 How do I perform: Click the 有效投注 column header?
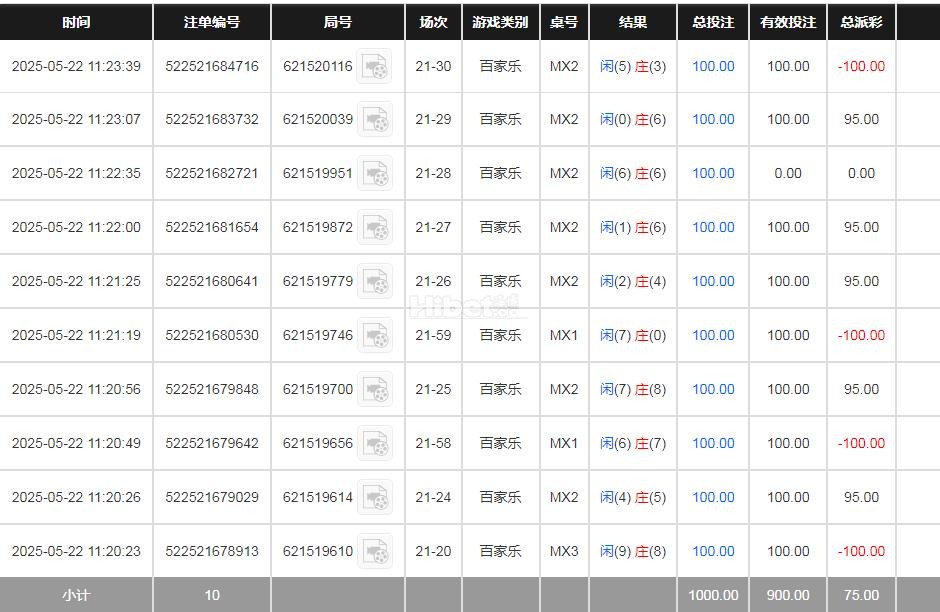click(x=788, y=22)
